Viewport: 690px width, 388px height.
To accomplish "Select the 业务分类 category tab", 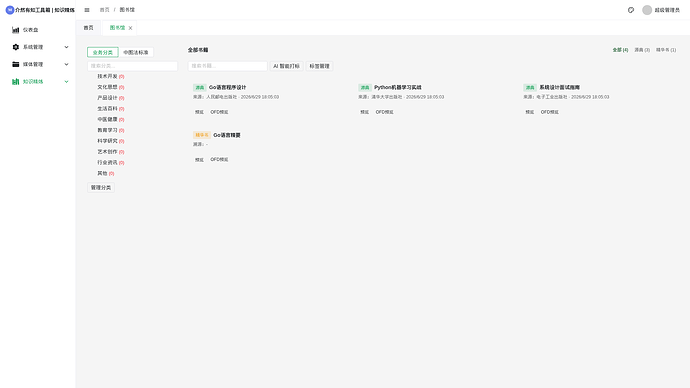I will (x=103, y=52).
